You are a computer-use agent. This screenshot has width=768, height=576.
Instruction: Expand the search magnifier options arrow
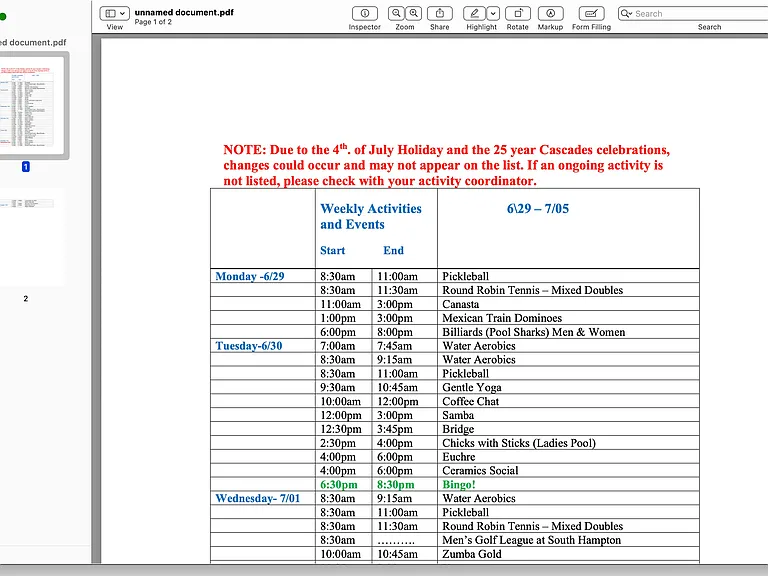pos(626,14)
